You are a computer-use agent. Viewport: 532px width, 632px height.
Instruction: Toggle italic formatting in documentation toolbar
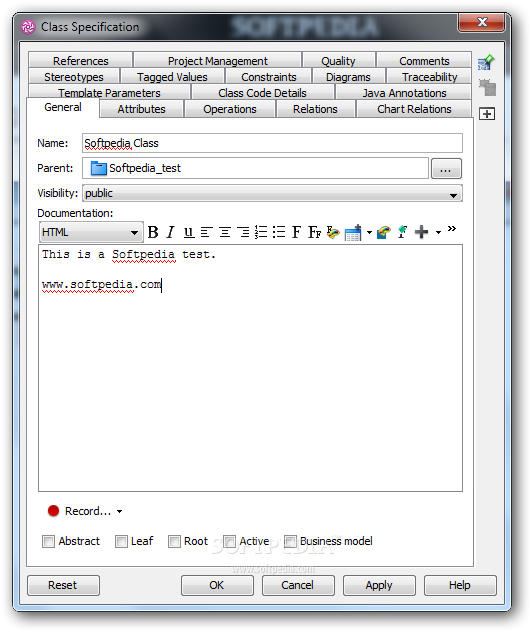(171, 232)
